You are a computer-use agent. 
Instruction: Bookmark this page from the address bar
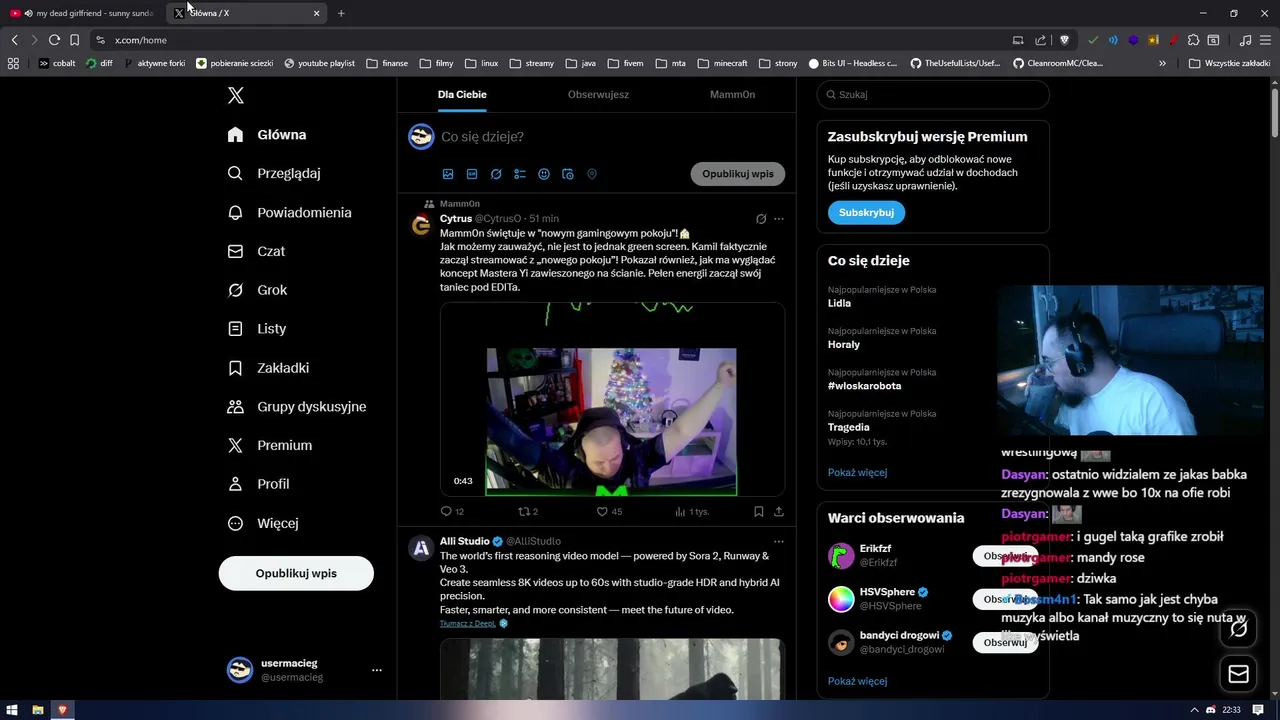[x=74, y=40]
